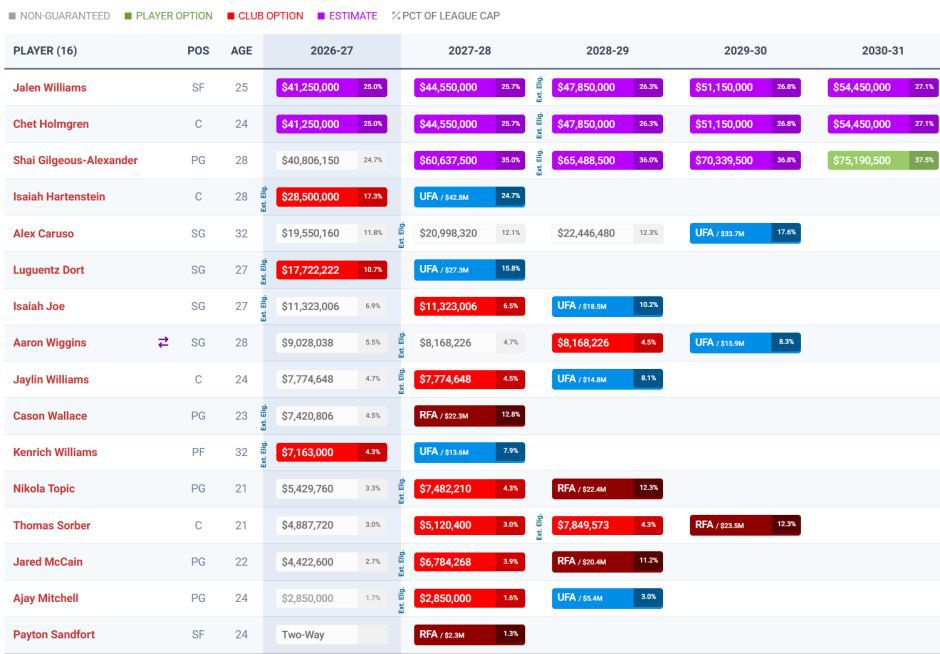This screenshot has height=654, width=940.
Task: Click the 2026-27 season column header
Action: 332,51
